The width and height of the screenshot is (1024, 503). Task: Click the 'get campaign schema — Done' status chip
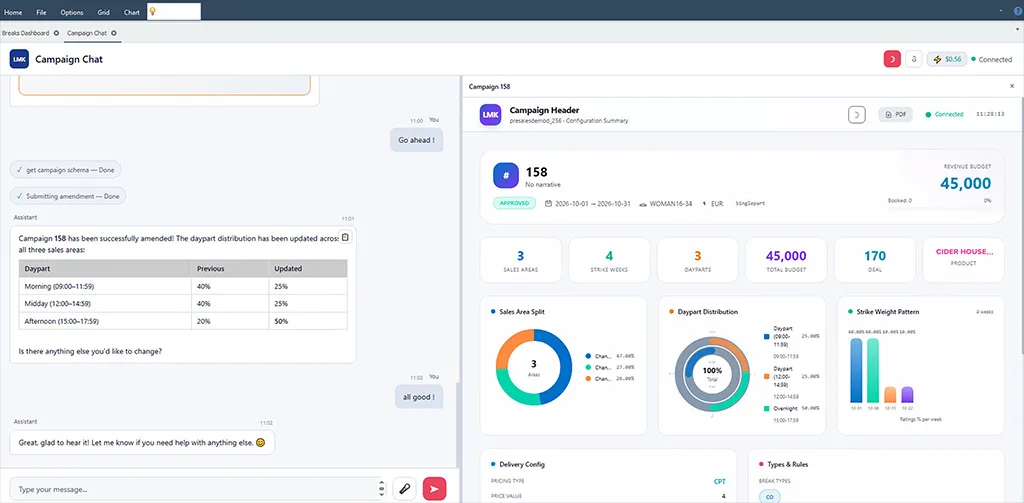pos(65,170)
